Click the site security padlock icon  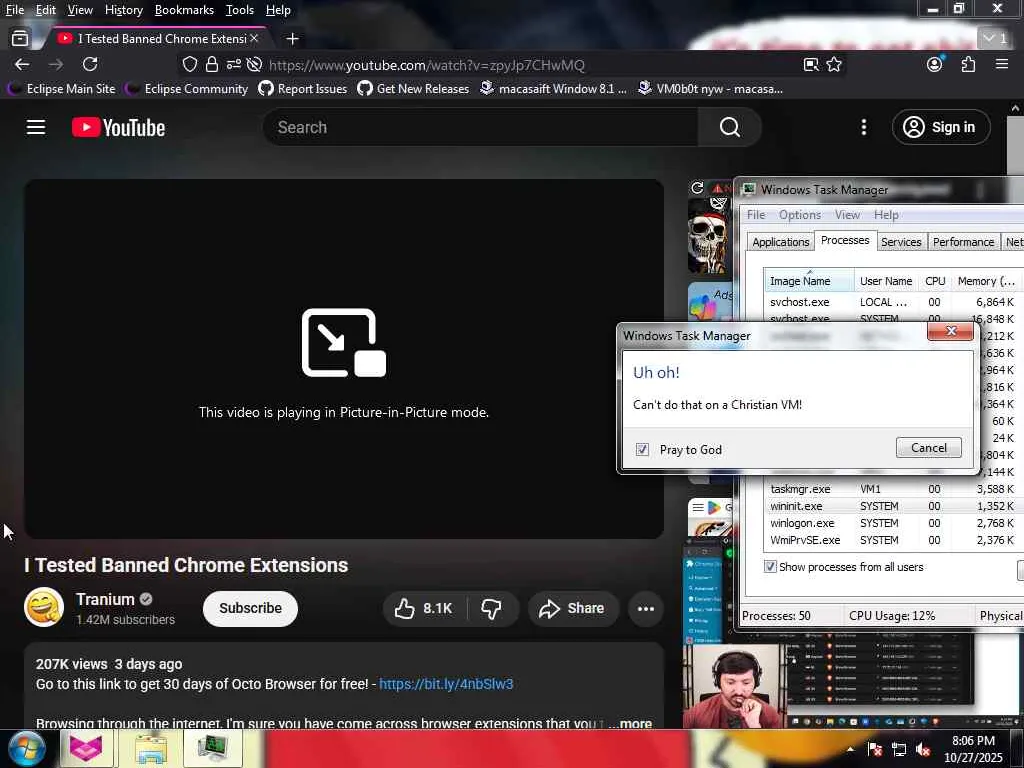[x=212, y=65]
